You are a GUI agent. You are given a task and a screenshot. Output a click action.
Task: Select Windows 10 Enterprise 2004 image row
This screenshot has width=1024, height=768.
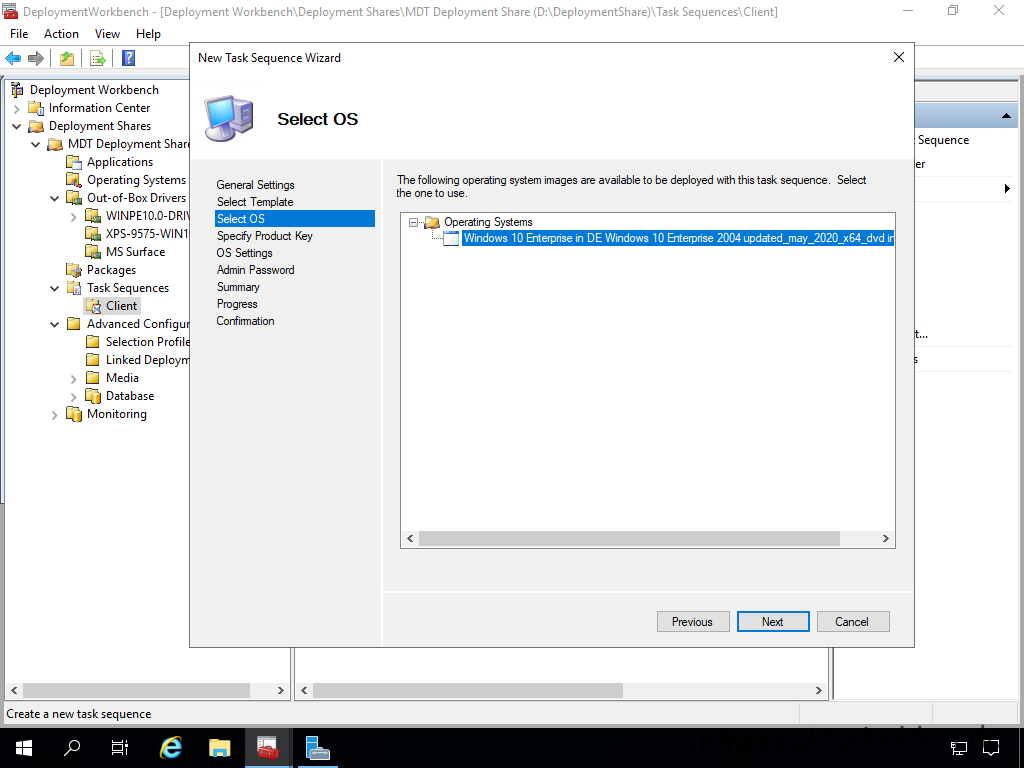point(678,238)
